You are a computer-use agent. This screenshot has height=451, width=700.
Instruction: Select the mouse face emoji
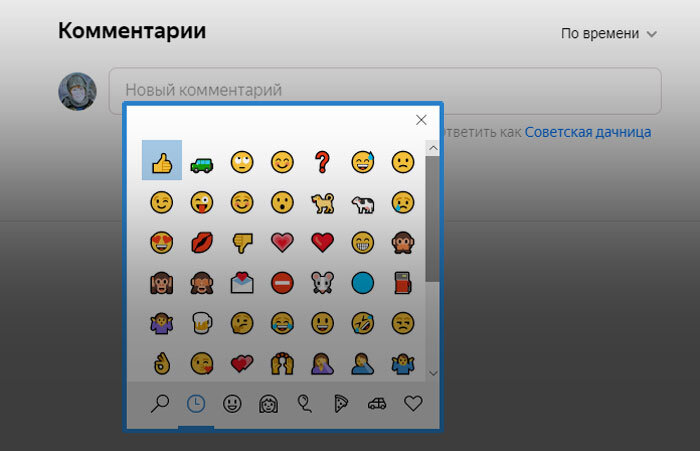pyautogui.click(x=322, y=283)
